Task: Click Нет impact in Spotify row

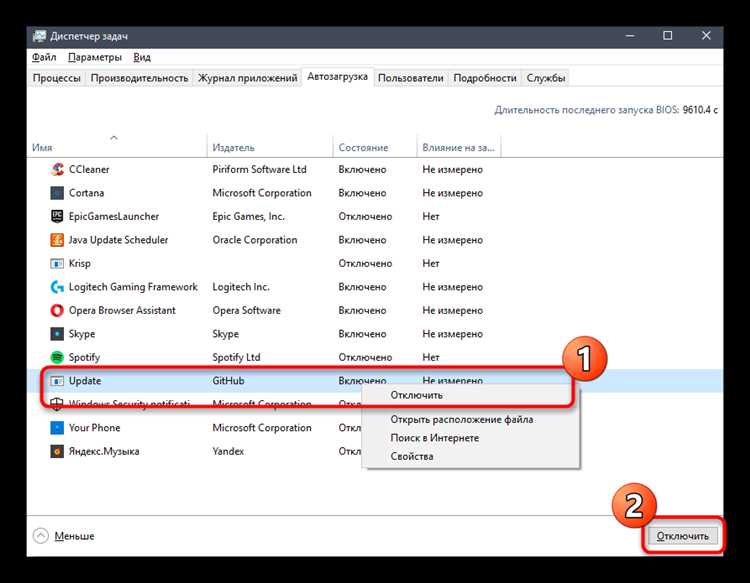Action: [430, 357]
